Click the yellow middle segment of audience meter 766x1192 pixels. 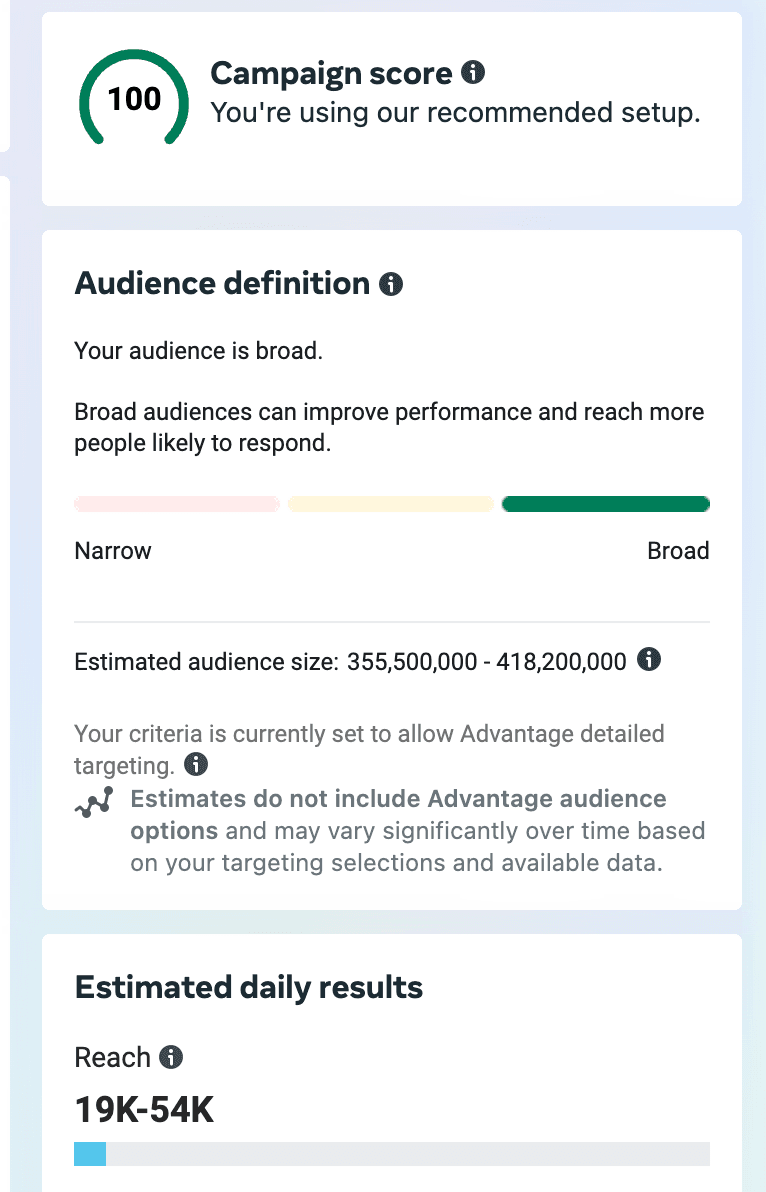pyautogui.click(x=391, y=504)
